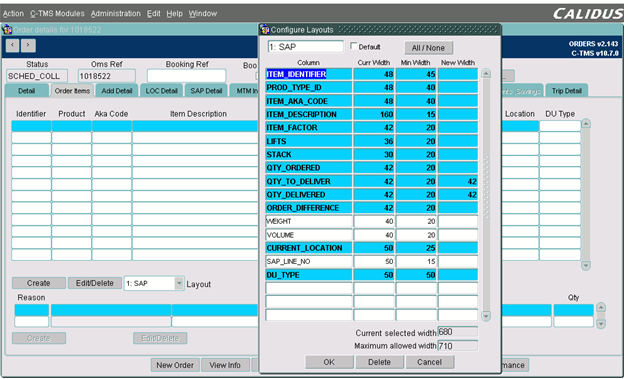Screen dimensions: 628x379
Task: Click the Order details window icon
Action: point(7,30)
